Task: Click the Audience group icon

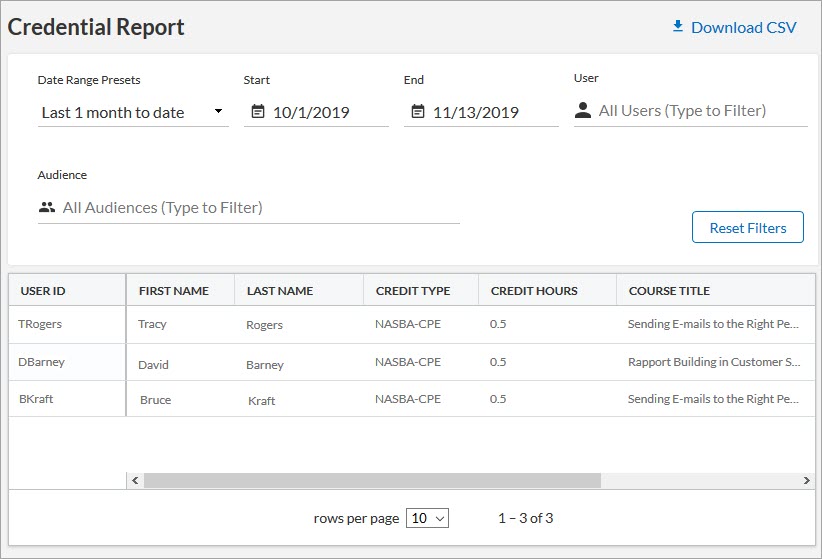Action: 47,208
